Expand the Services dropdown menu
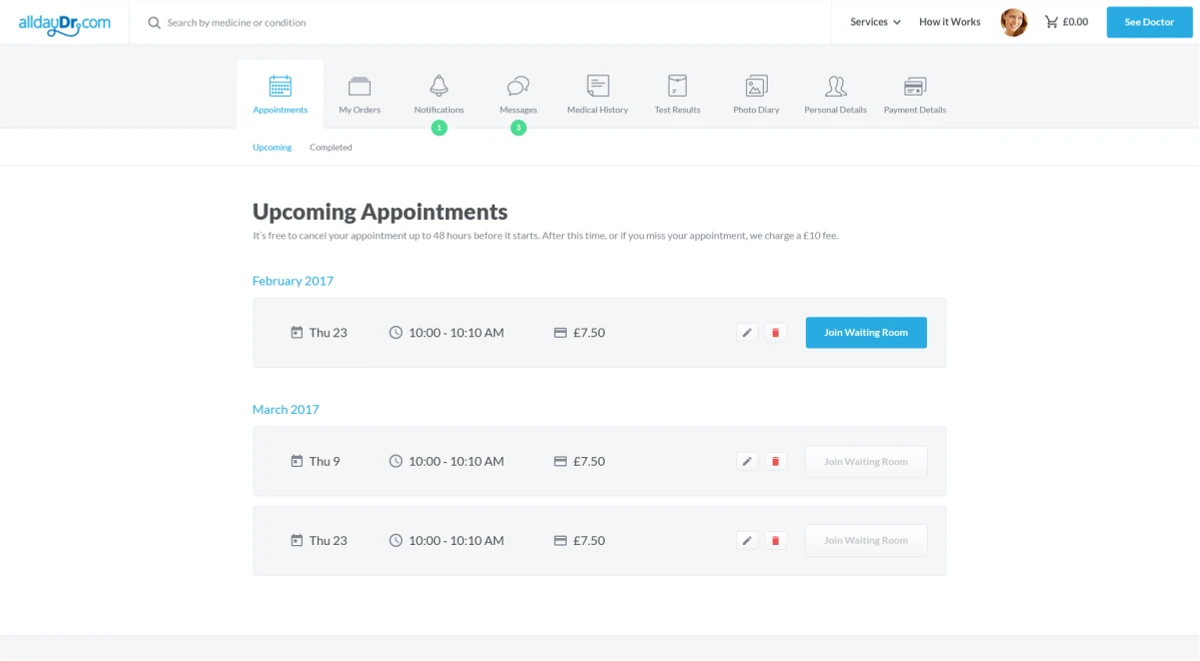This screenshot has height=661, width=1200. coord(875,22)
